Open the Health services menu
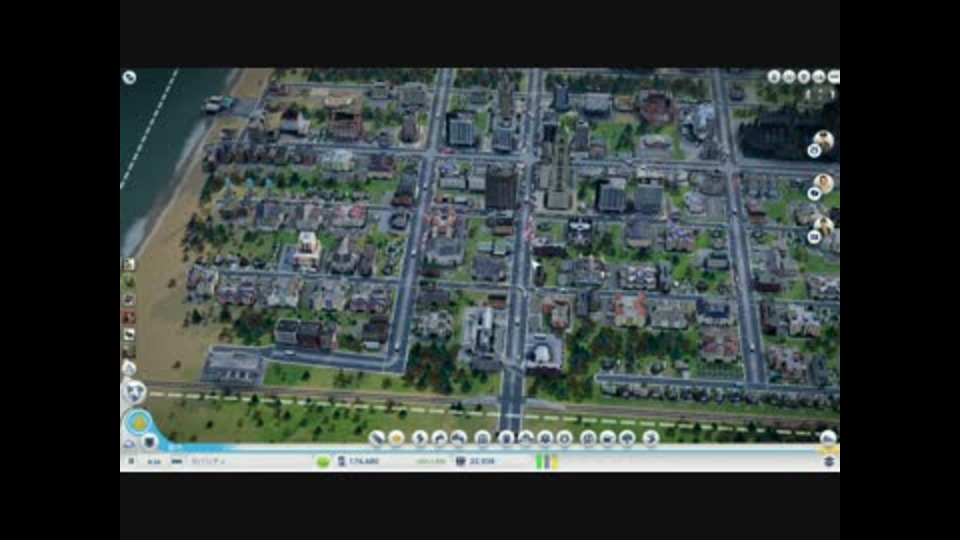 (x=545, y=438)
